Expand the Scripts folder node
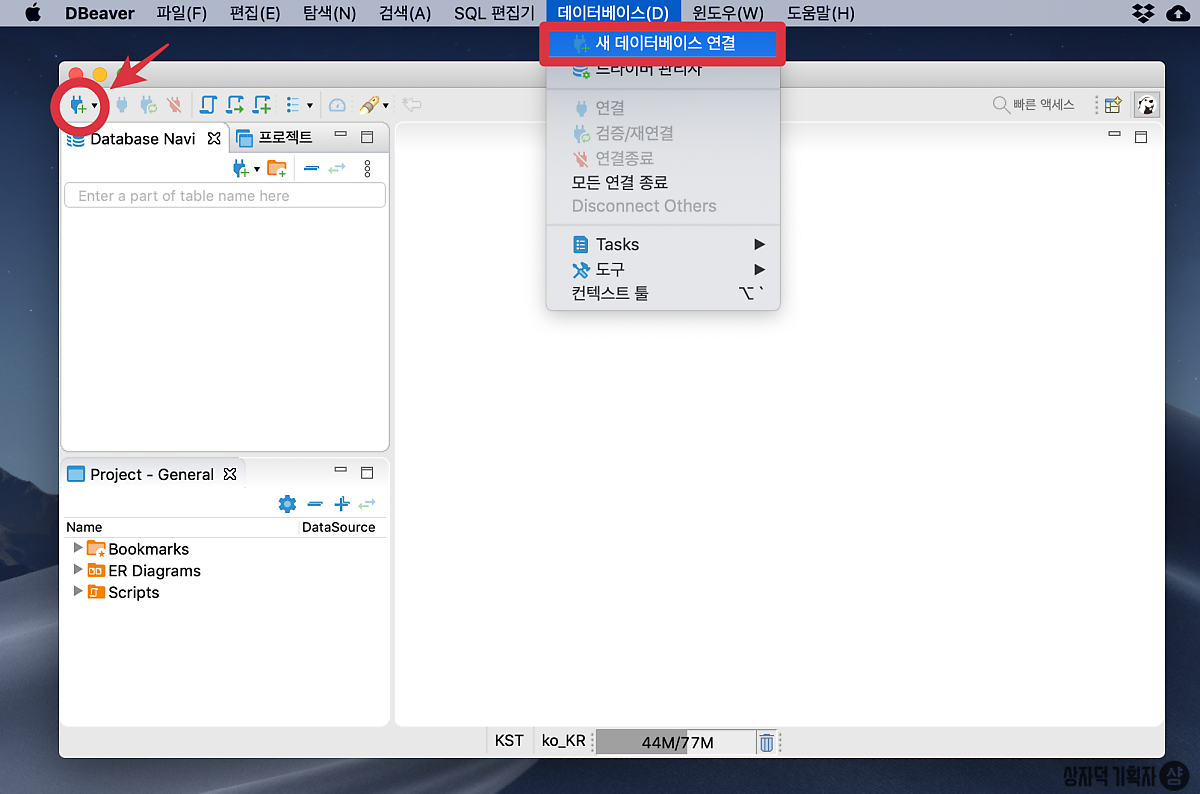 coord(79,592)
